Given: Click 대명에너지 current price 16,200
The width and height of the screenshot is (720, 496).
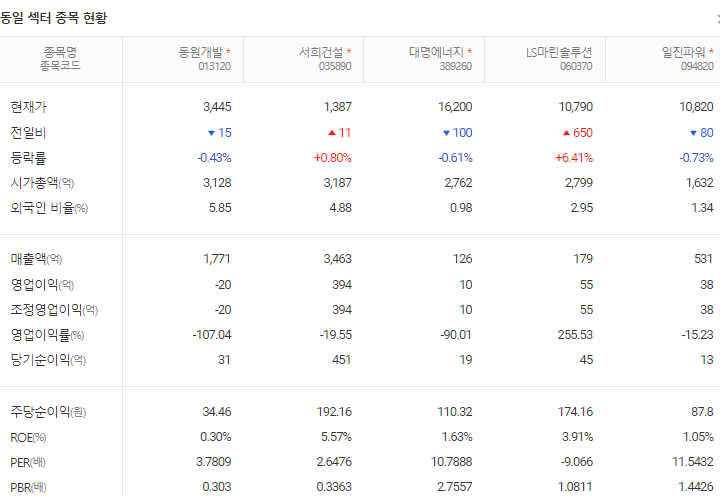Looking at the screenshot, I should pyautogui.click(x=455, y=107).
